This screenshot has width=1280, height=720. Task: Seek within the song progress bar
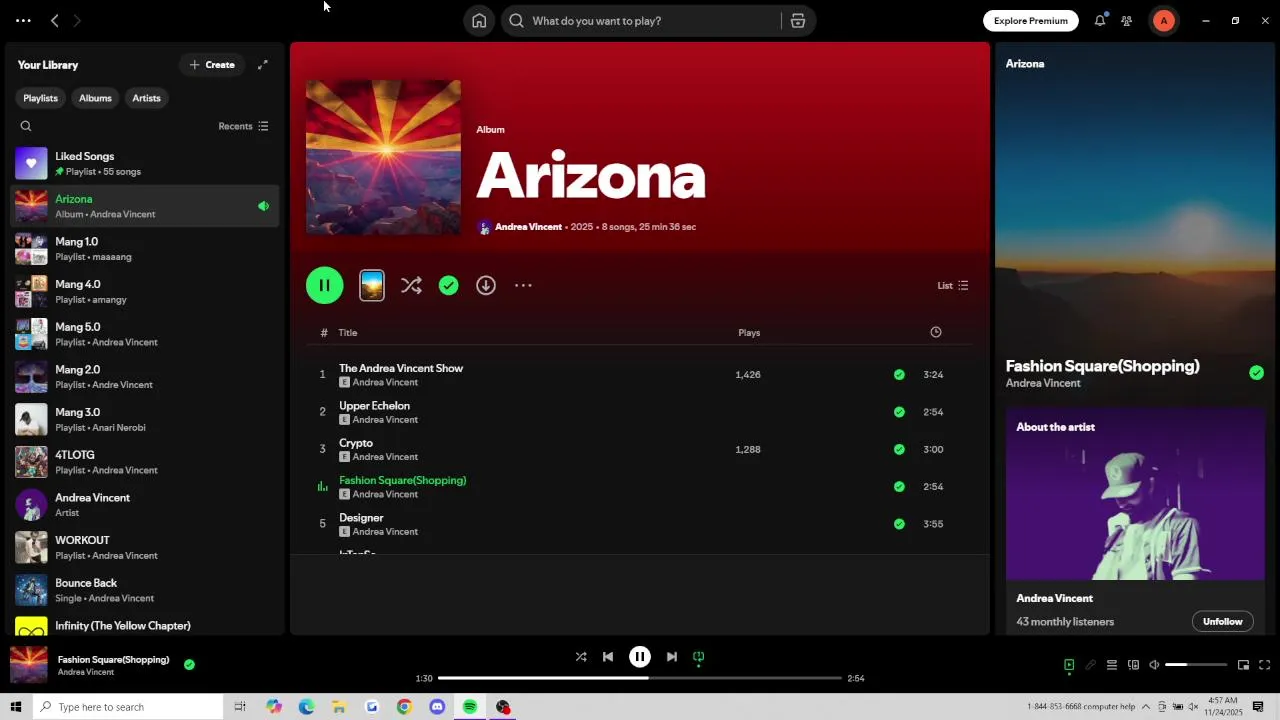[640, 678]
